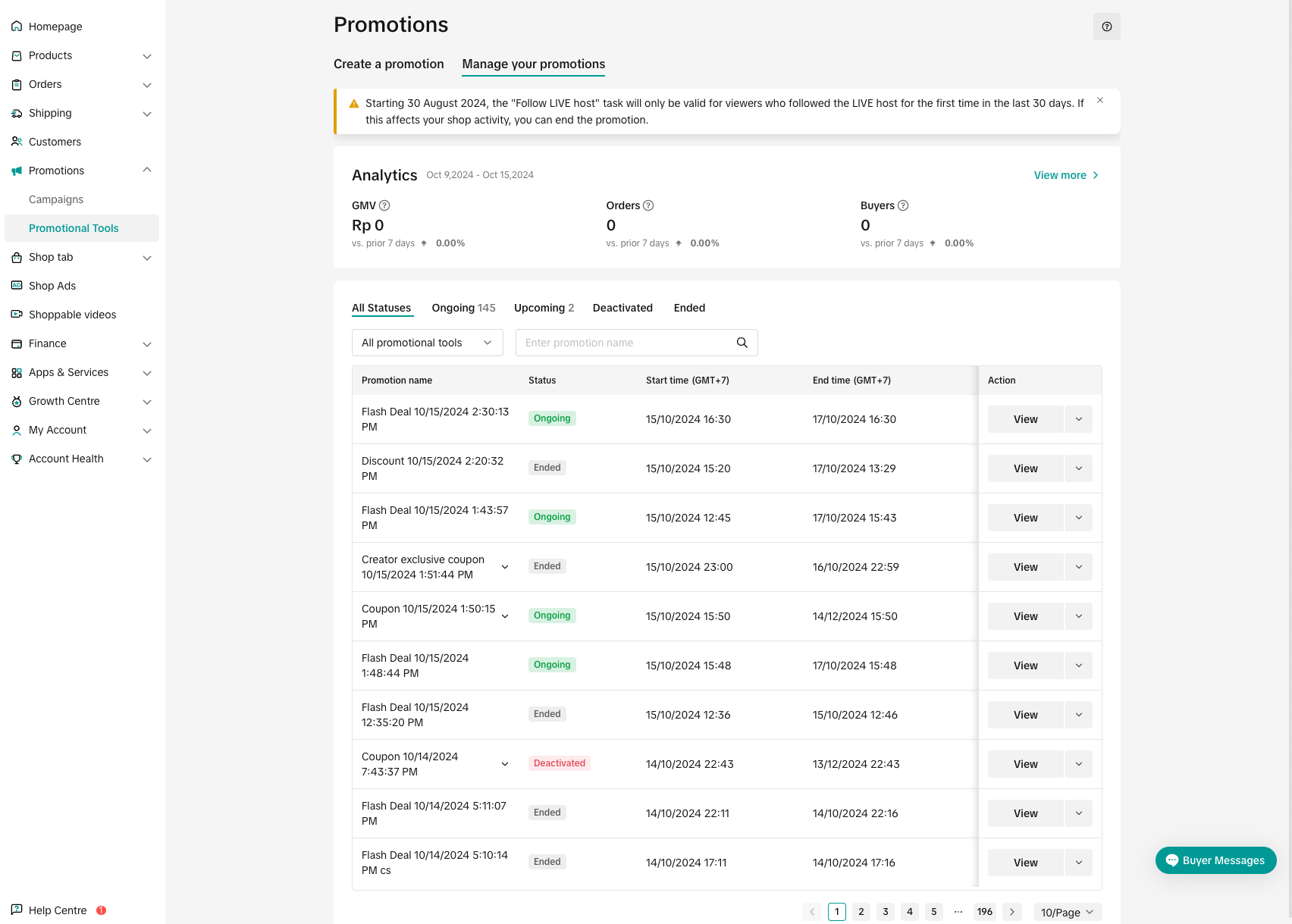Open the Buyer Messages chat

click(x=1215, y=860)
